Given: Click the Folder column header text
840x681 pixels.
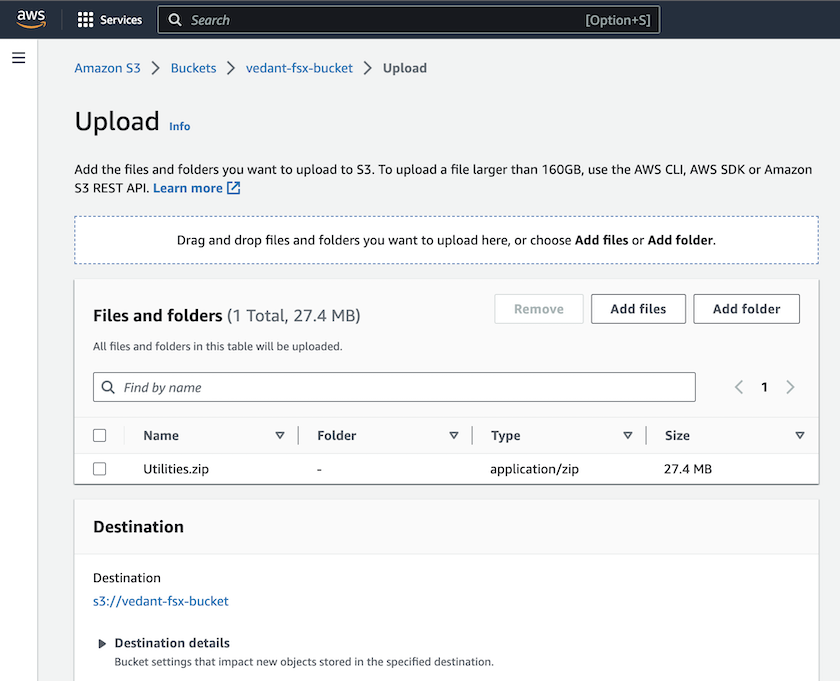Looking at the screenshot, I should (x=336, y=436).
